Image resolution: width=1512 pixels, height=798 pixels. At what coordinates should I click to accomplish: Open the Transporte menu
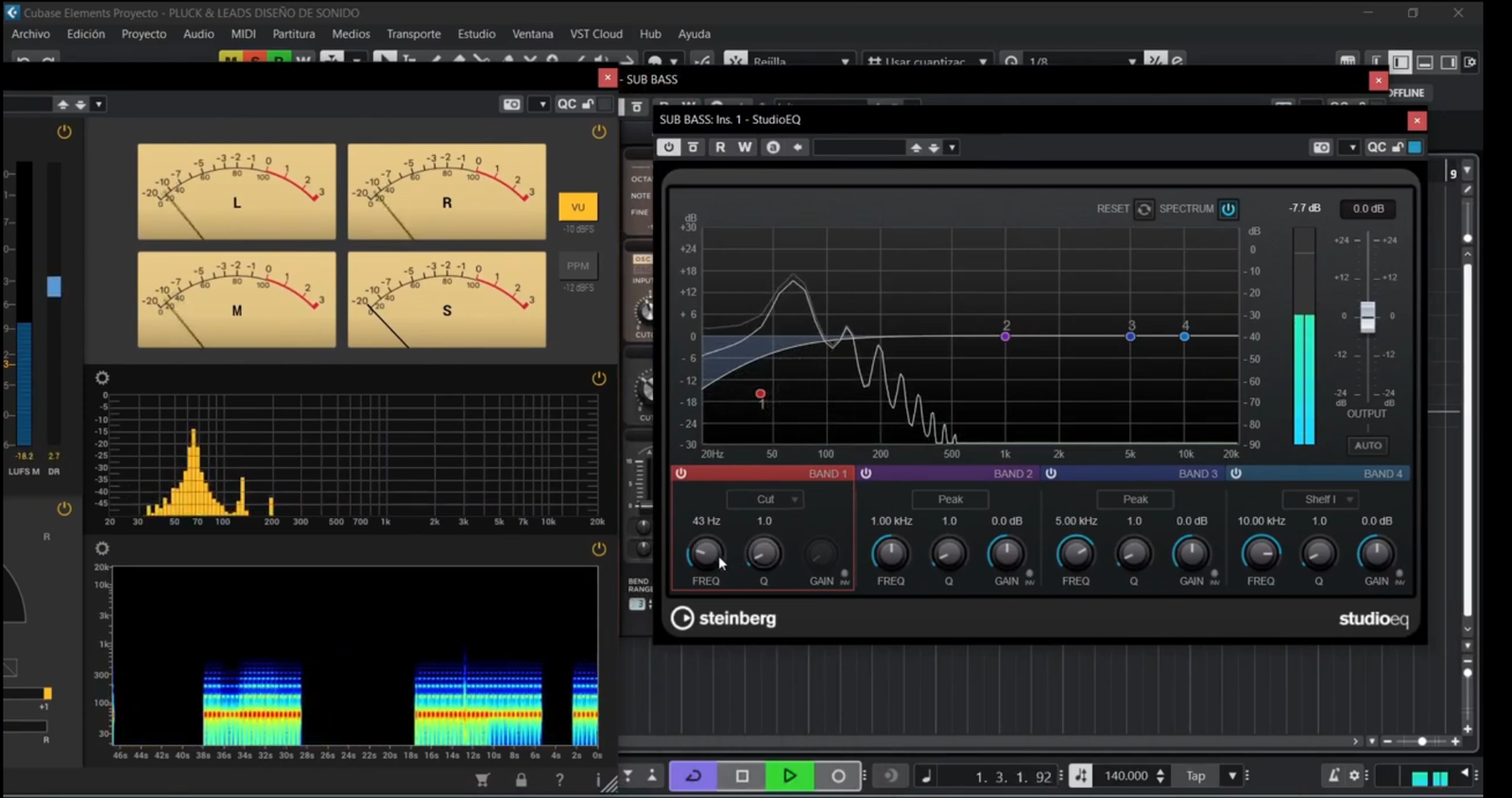coord(413,34)
